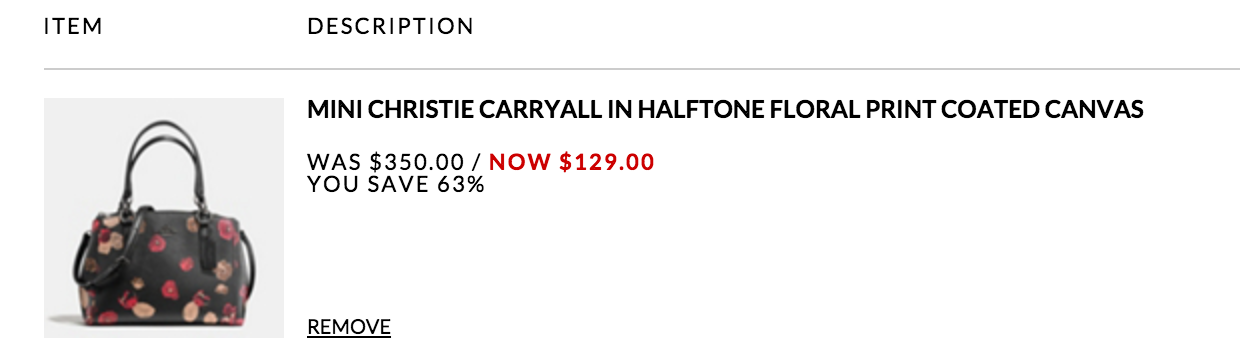Image resolution: width=1240 pixels, height=362 pixels.
Task: Click the ITEM column header
Action: click(73, 27)
